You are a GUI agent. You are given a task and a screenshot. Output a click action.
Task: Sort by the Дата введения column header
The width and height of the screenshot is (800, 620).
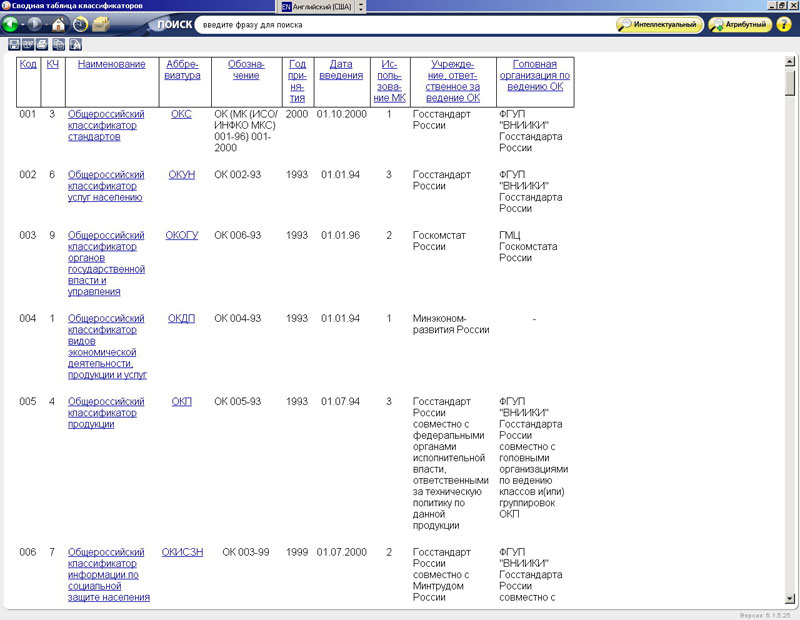341,70
